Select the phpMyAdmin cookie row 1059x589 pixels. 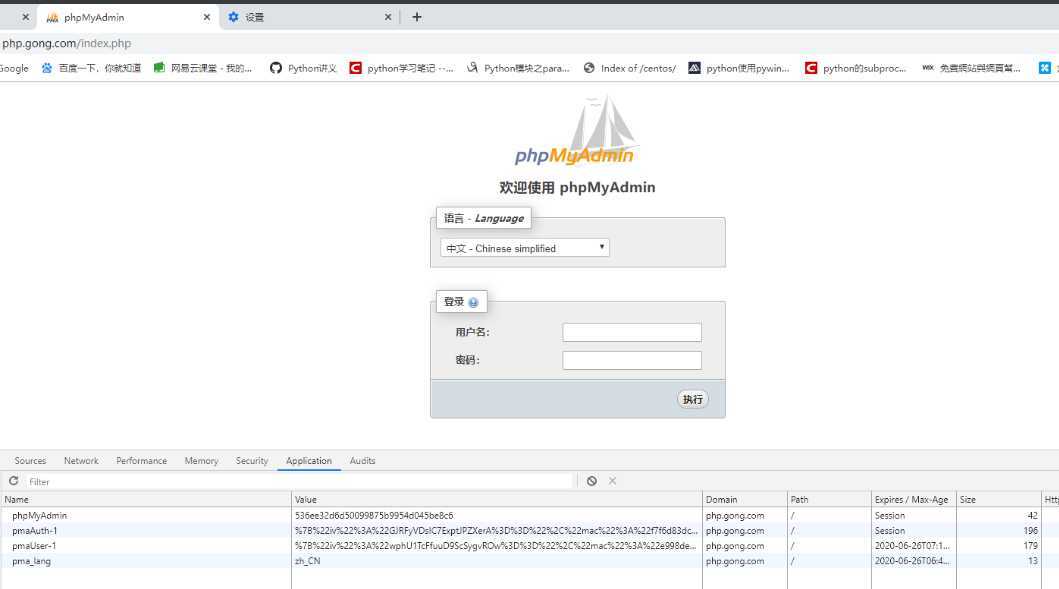pos(530,515)
